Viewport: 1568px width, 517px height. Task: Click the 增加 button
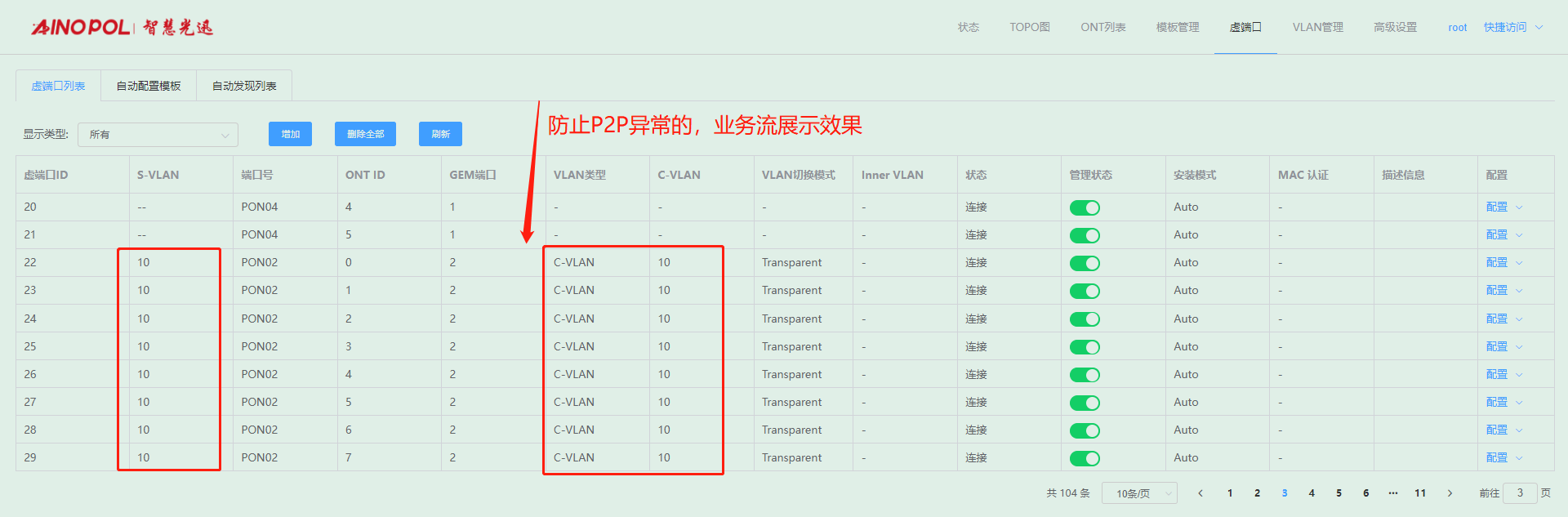290,134
